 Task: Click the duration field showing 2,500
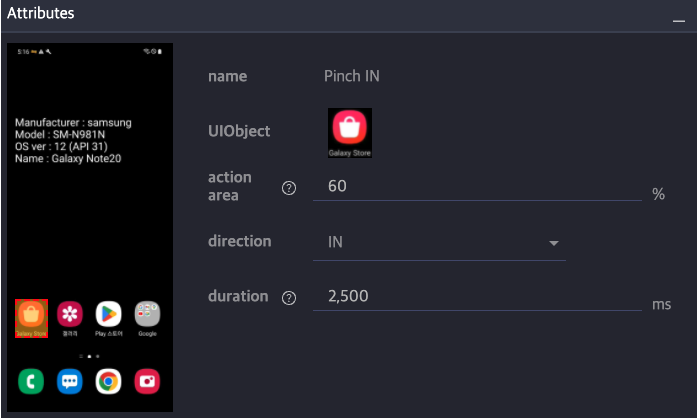(477, 297)
